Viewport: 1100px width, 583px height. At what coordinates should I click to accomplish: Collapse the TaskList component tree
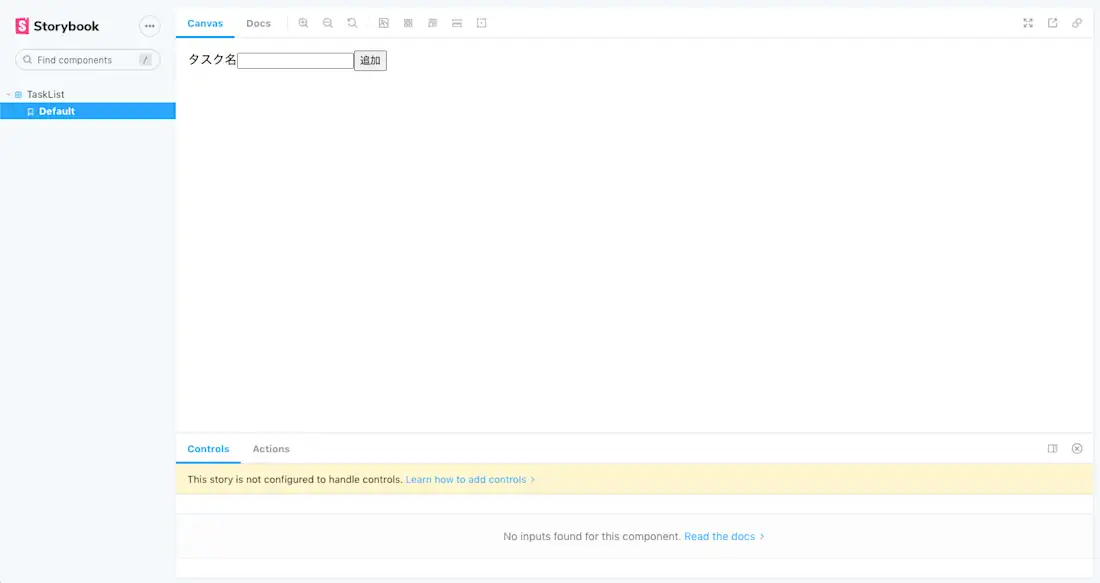point(8,93)
